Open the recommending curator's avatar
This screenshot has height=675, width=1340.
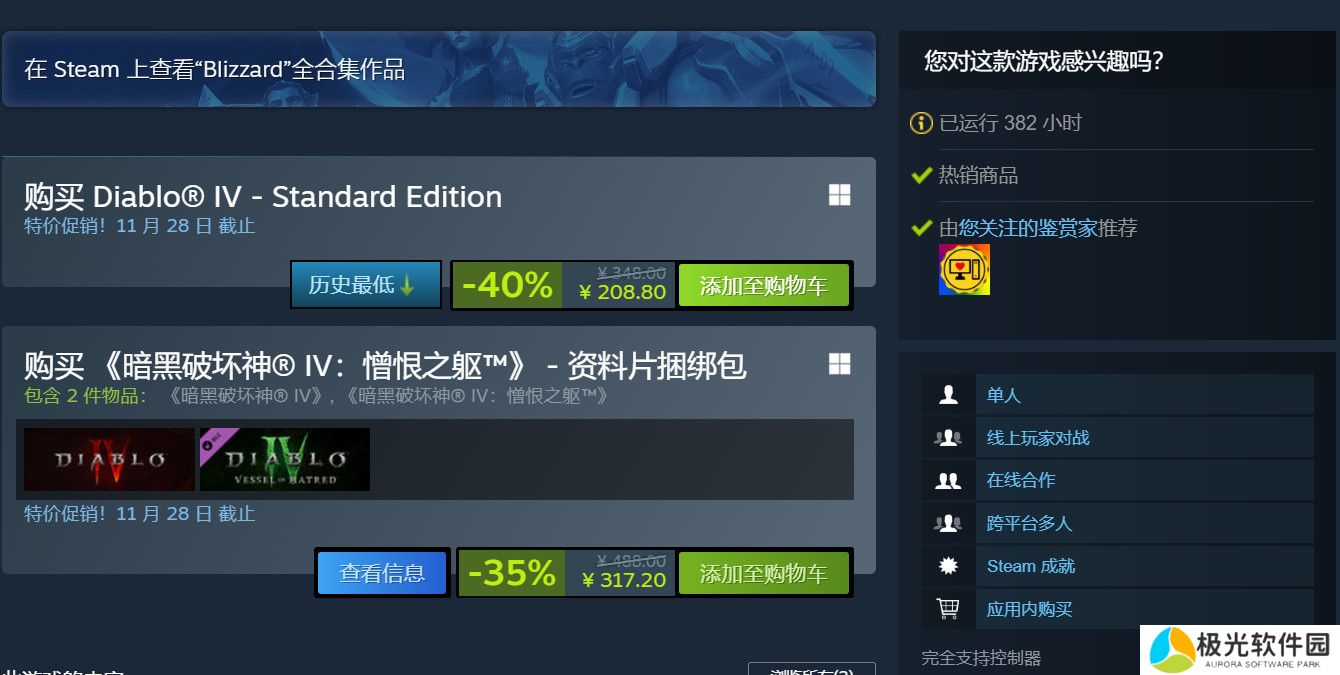click(964, 269)
